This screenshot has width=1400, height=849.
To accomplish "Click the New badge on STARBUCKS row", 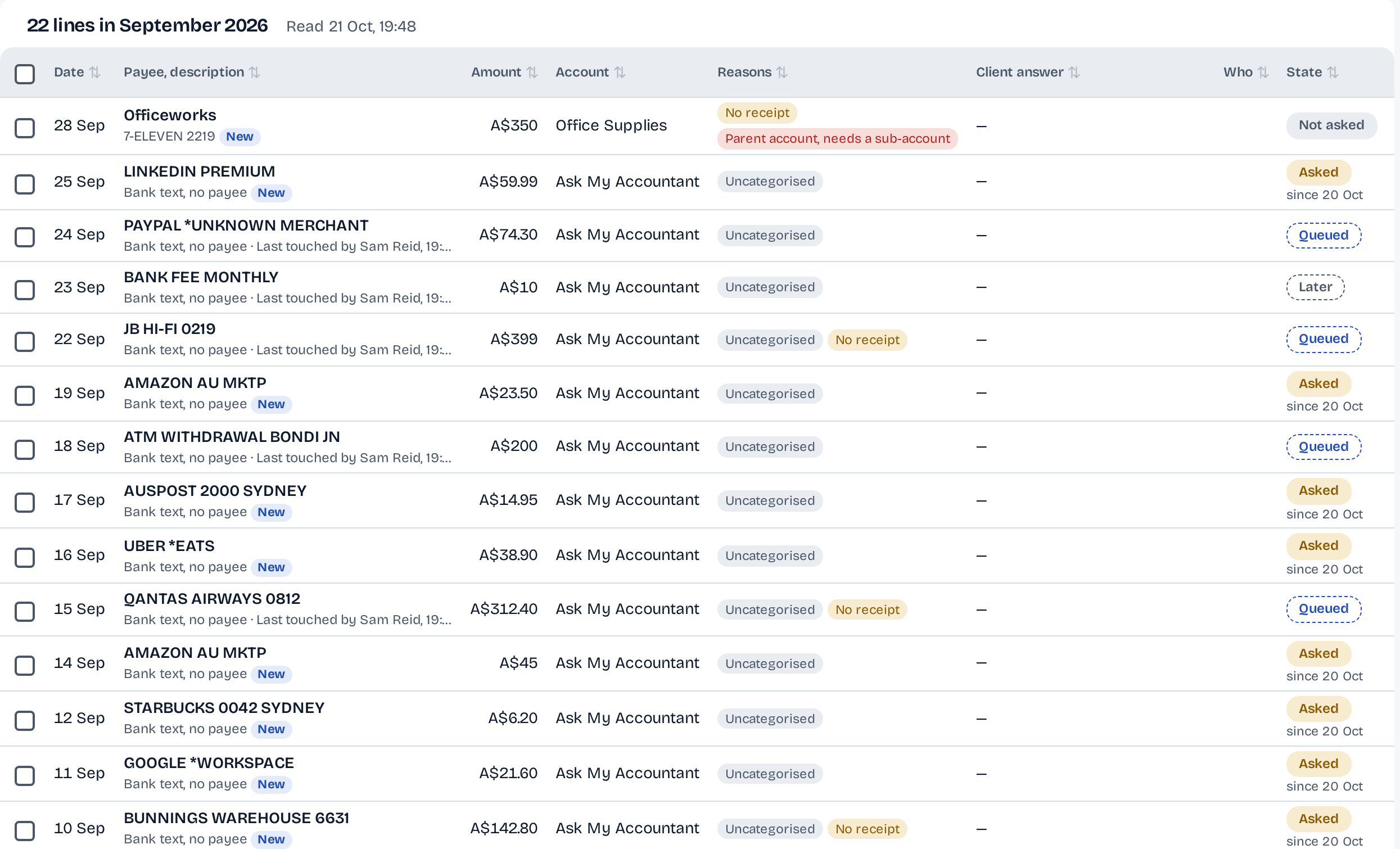I will point(271,729).
